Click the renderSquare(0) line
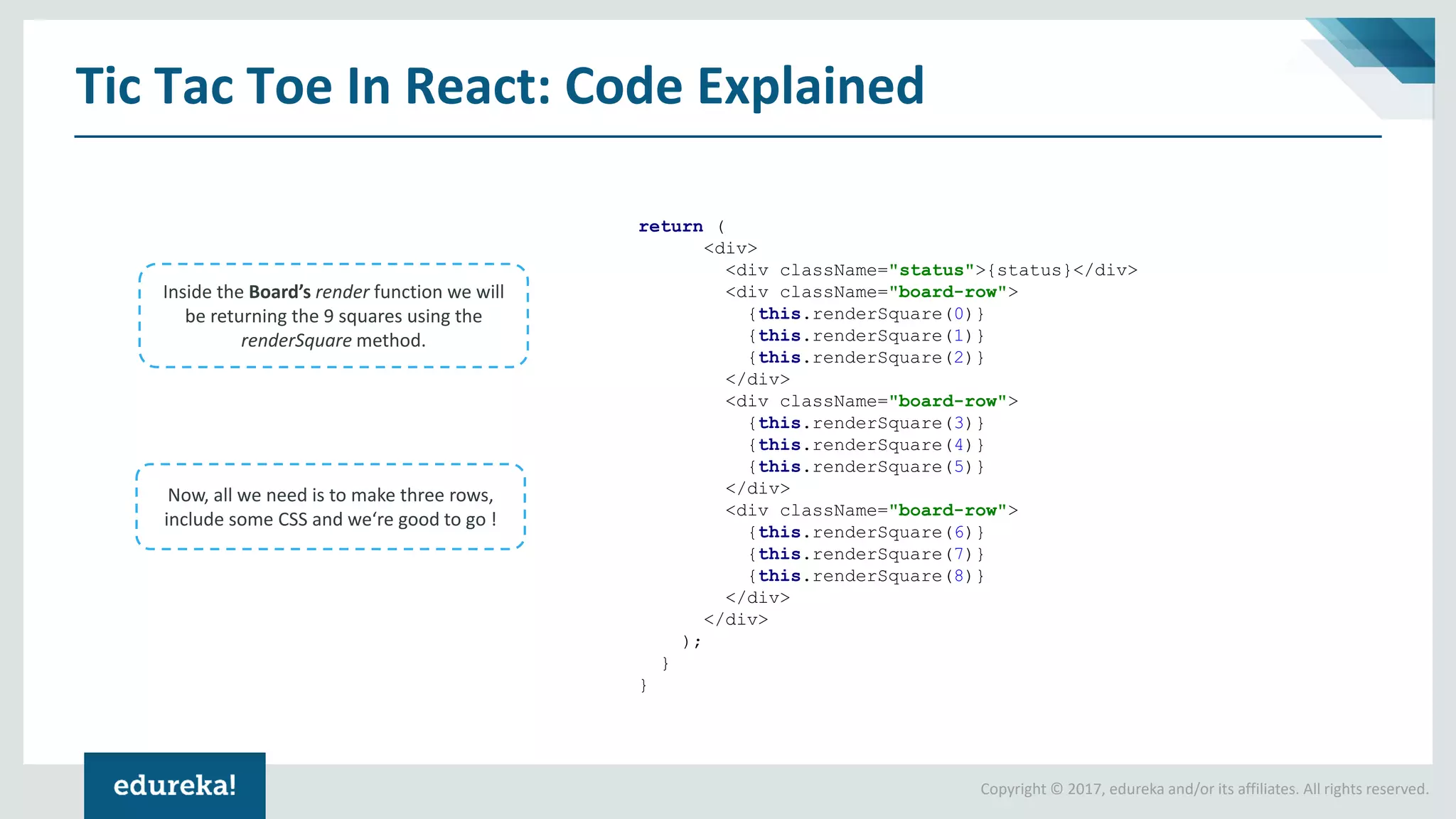 point(866,314)
